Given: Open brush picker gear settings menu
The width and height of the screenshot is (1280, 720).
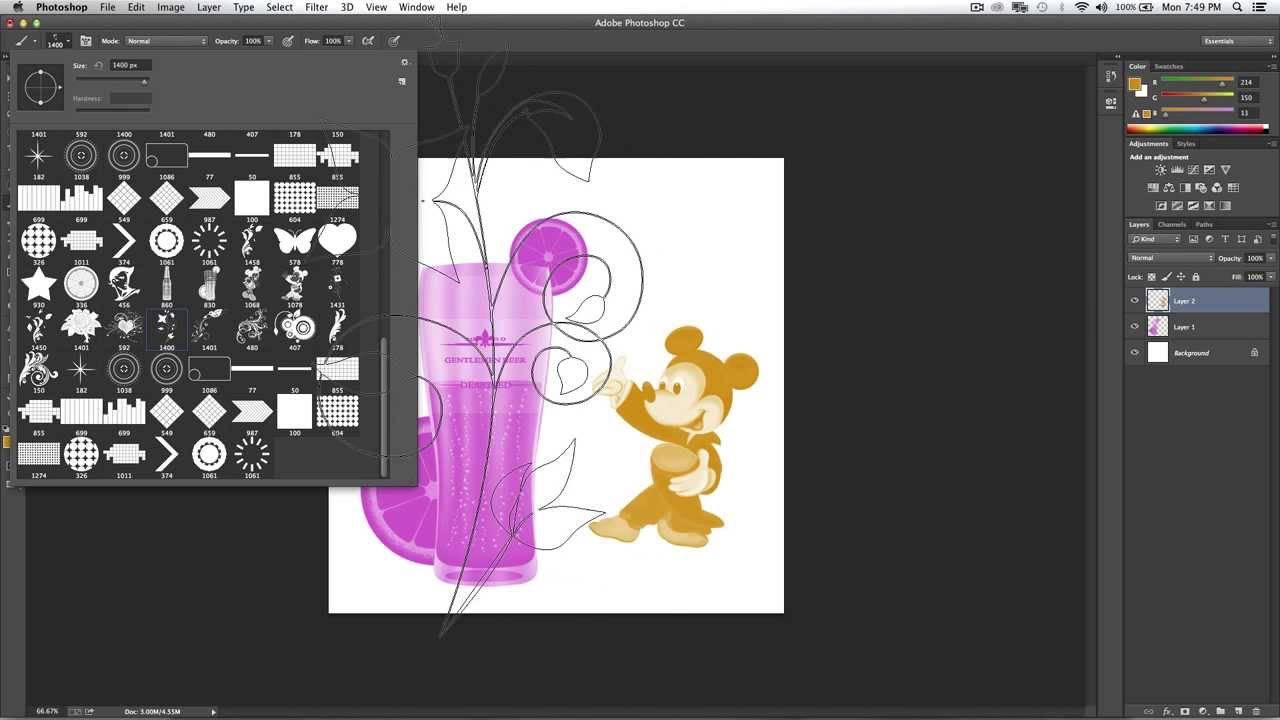Looking at the screenshot, I should pos(404,63).
